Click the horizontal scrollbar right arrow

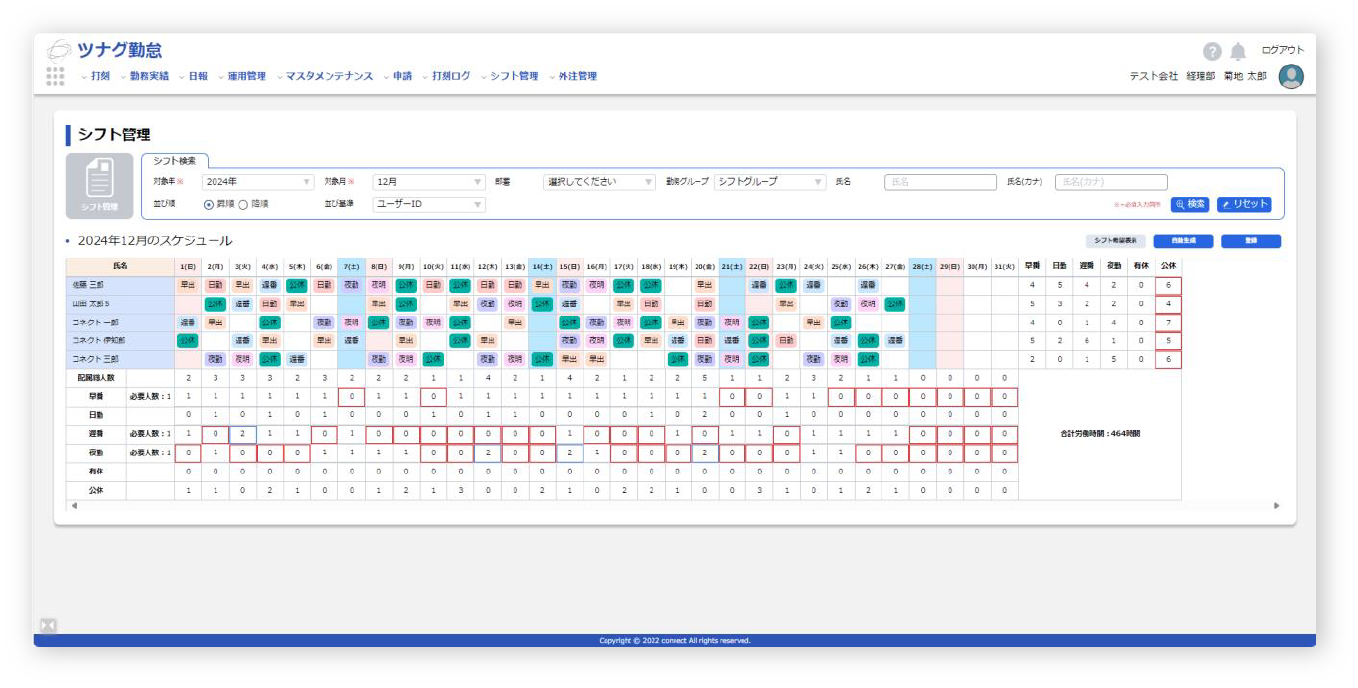point(1276,506)
